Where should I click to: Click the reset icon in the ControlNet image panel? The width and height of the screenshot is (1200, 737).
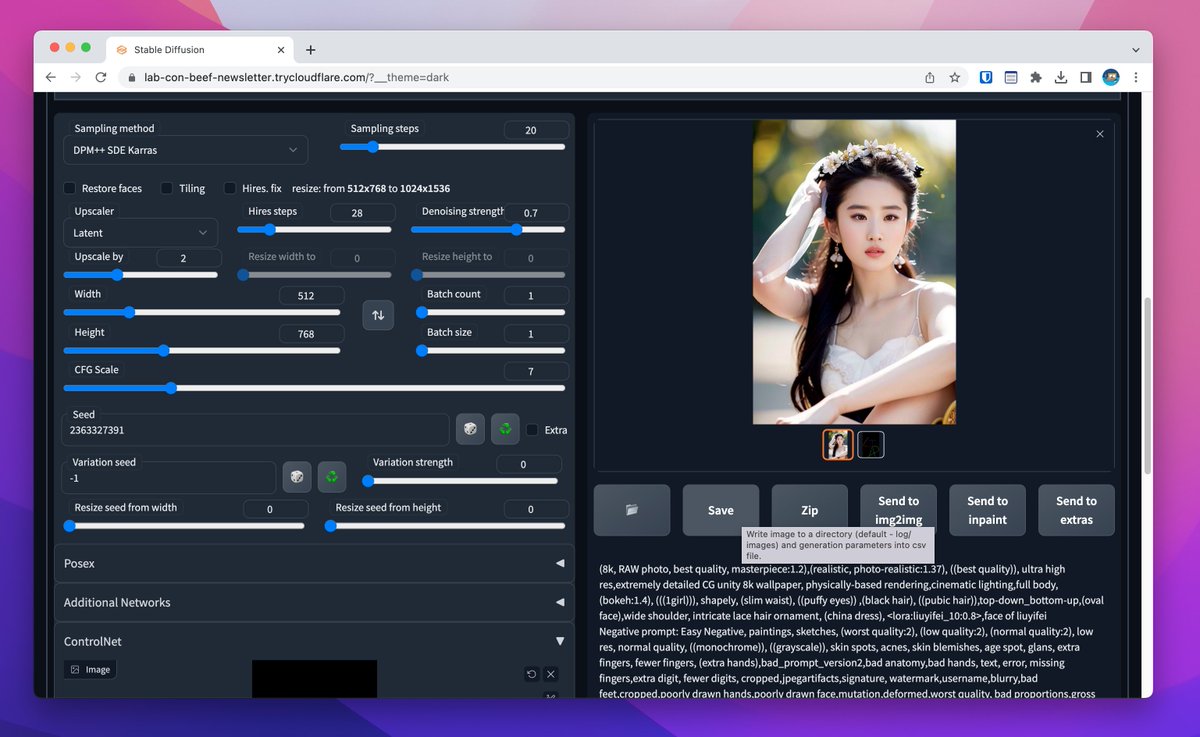pyautogui.click(x=531, y=674)
